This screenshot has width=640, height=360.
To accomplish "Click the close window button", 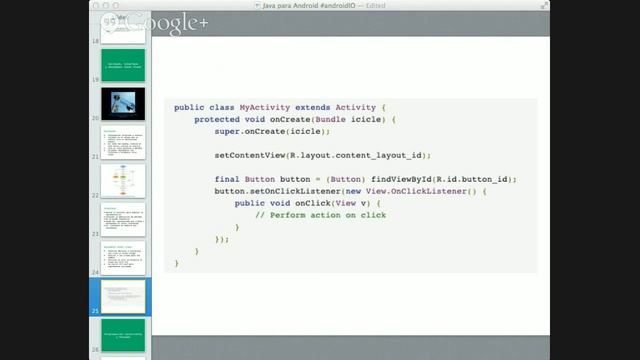I will 96,5.
